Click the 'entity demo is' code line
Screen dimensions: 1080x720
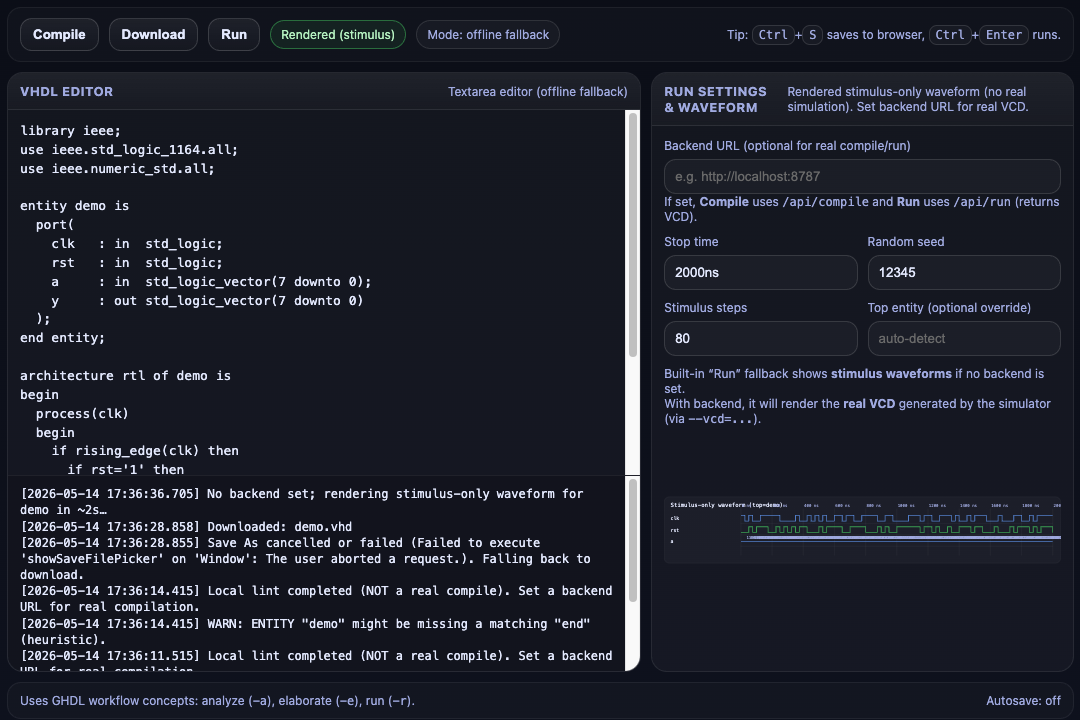(x=74, y=205)
